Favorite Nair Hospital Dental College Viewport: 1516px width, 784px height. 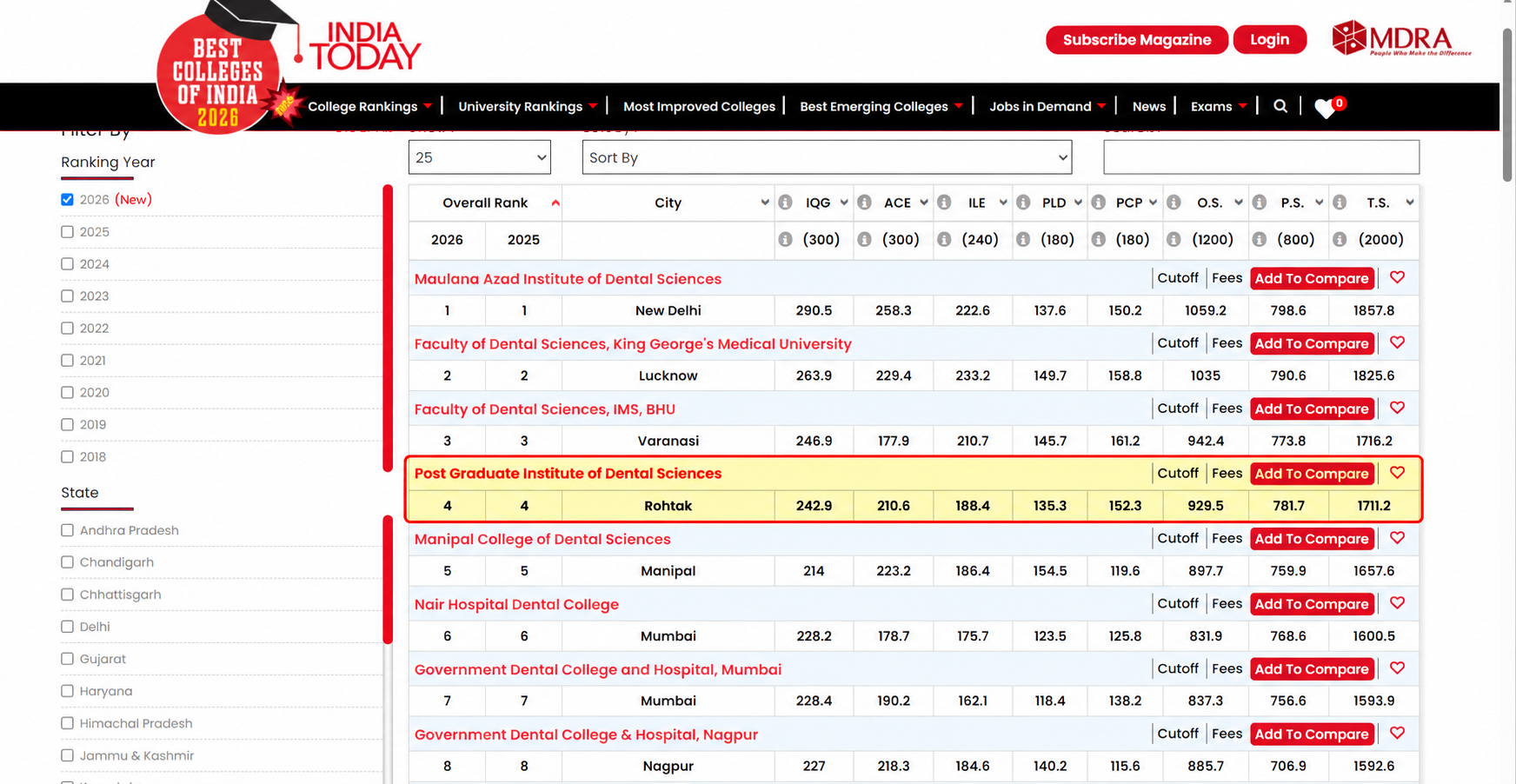click(x=1397, y=603)
